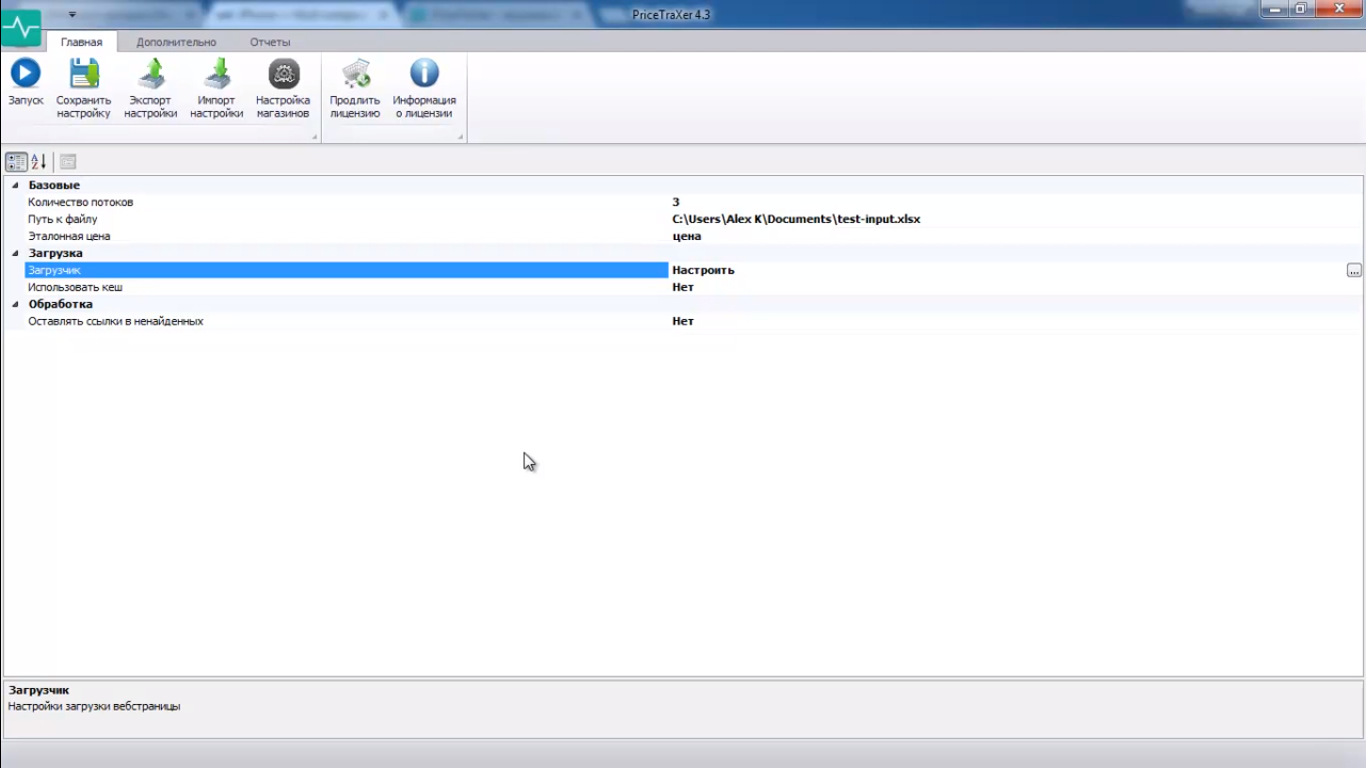This screenshot has height=768, width=1366.
Task: Switch to the Дополнительно tab
Action: point(176,42)
